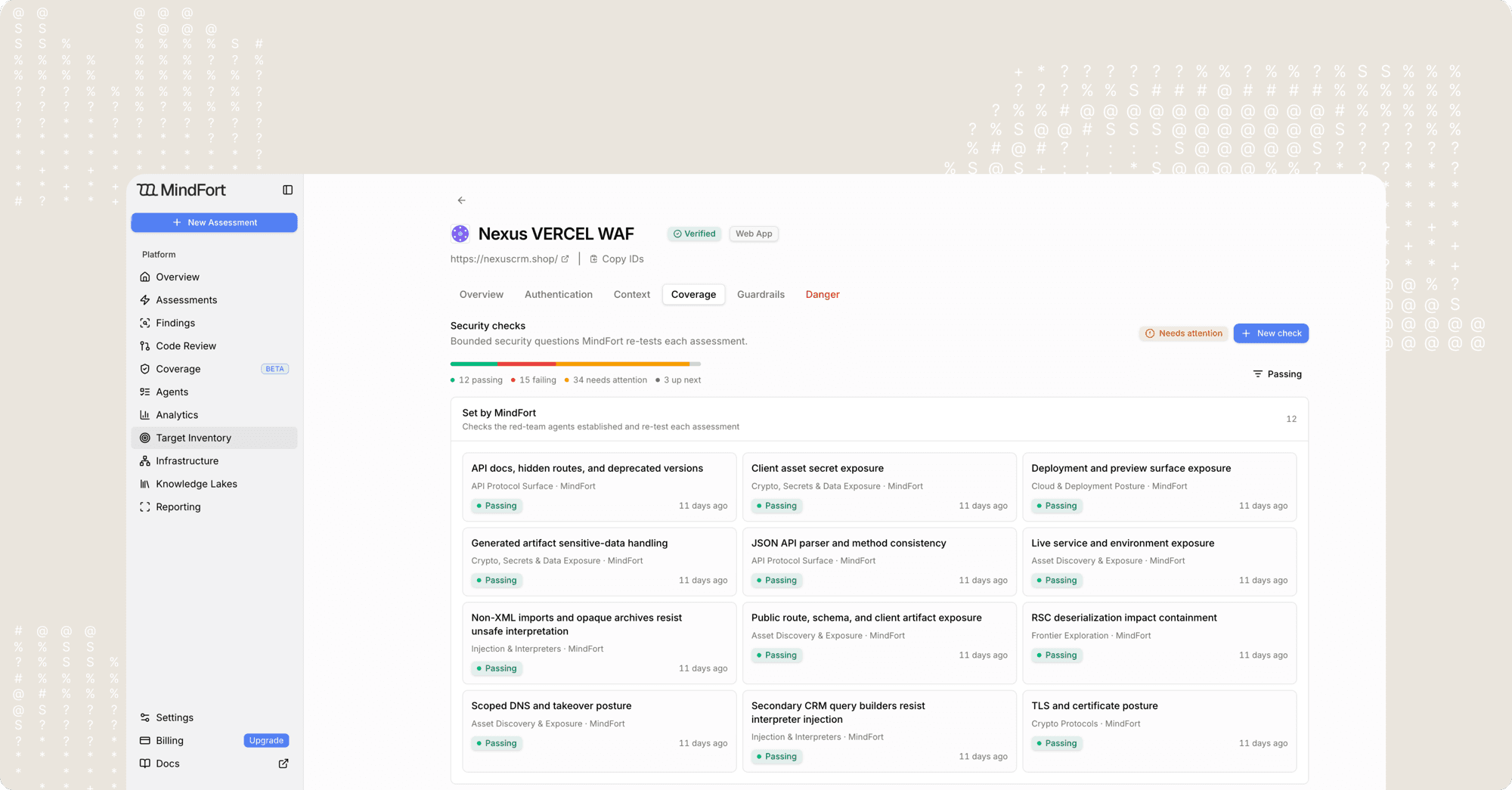The height and width of the screenshot is (790, 1512).
Task: Click the Overview home icon in sidebar
Action: (x=145, y=277)
